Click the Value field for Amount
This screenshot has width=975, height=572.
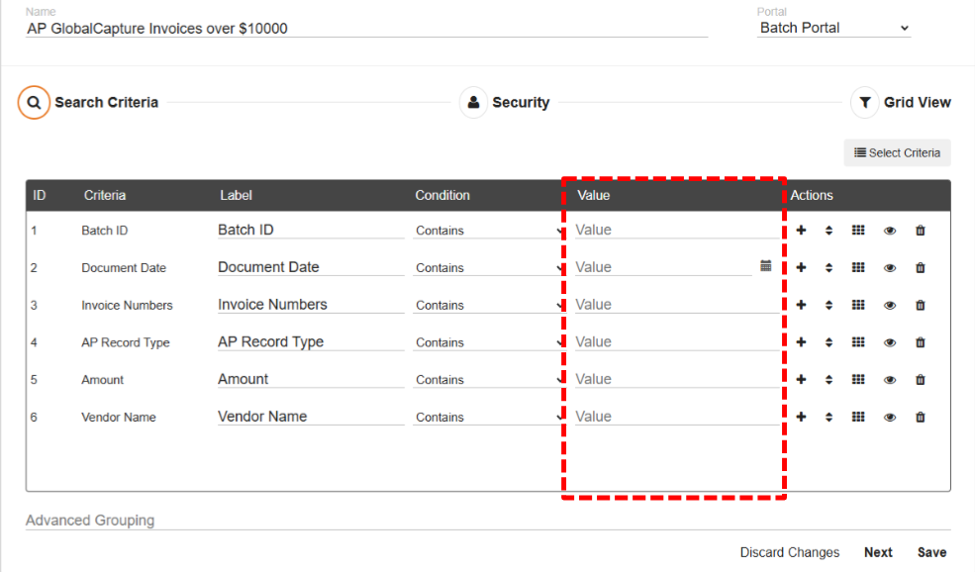[677, 379]
